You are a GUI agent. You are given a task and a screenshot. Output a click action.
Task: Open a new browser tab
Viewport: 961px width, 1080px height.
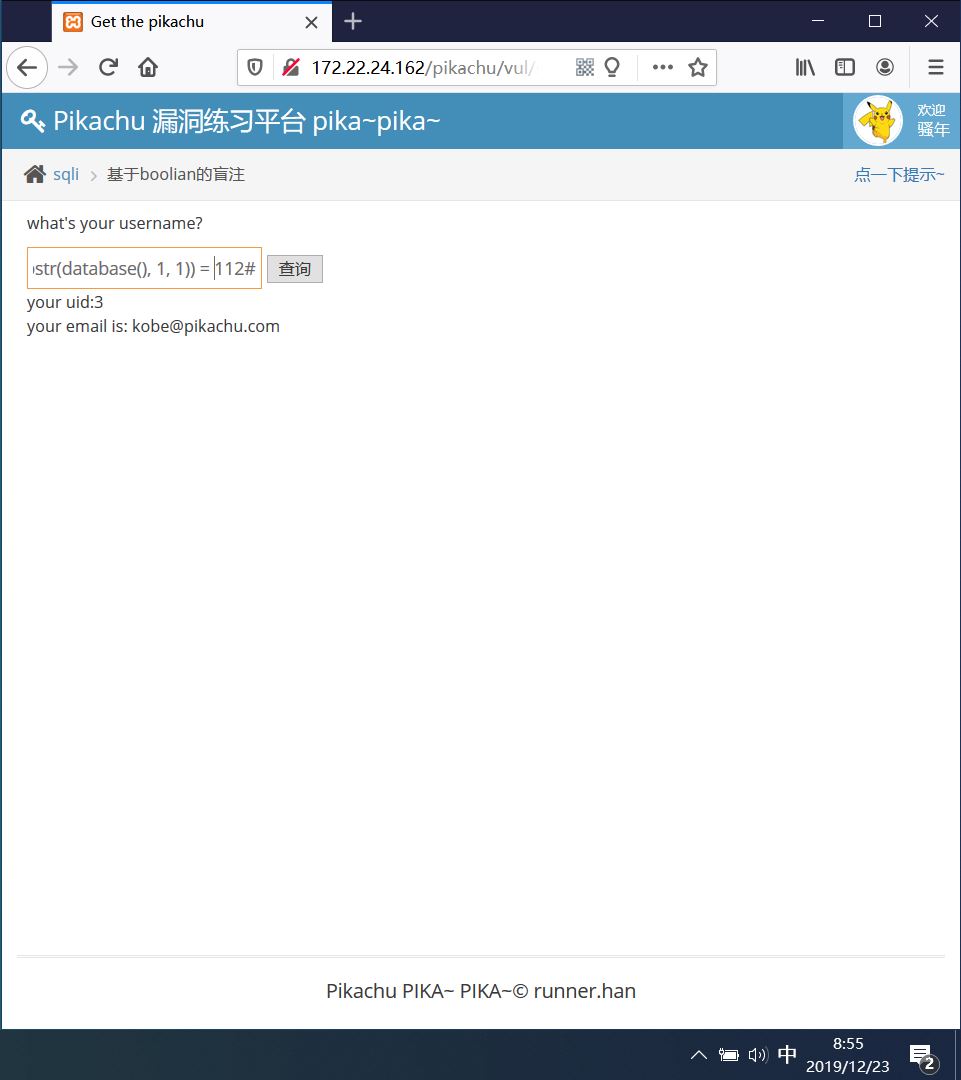[353, 21]
